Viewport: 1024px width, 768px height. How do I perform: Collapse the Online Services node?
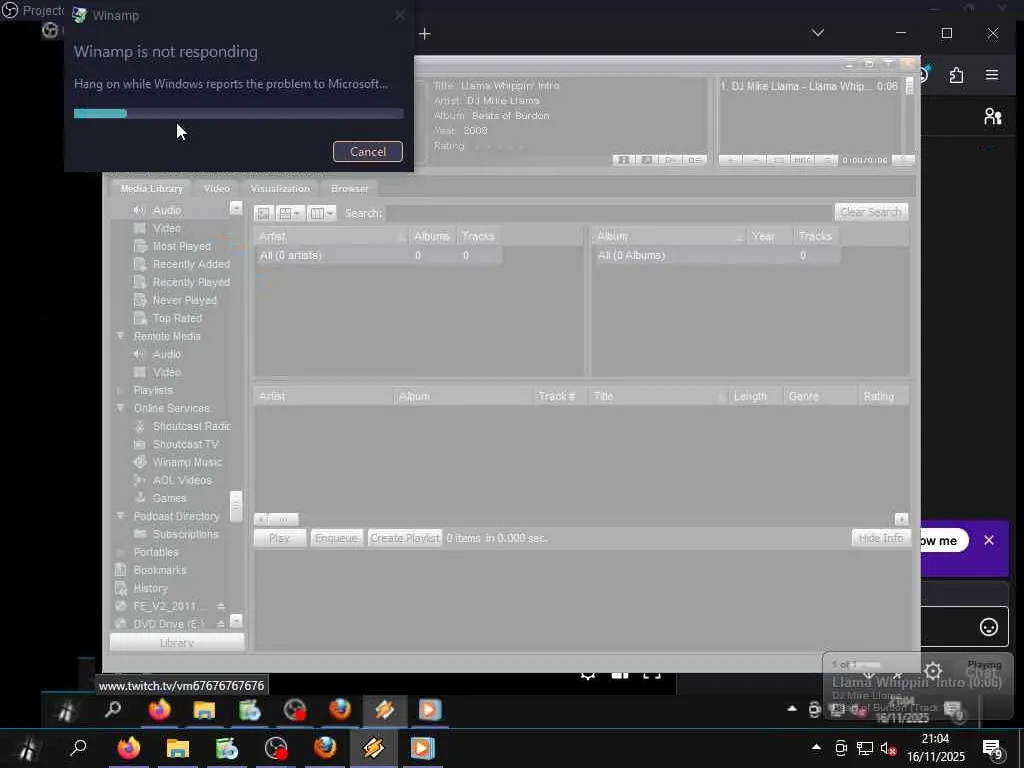(x=120, y=408)
